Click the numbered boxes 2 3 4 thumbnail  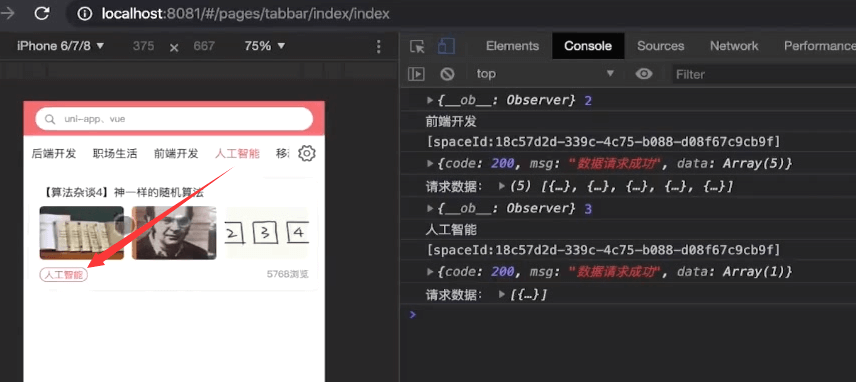[267, 233]
